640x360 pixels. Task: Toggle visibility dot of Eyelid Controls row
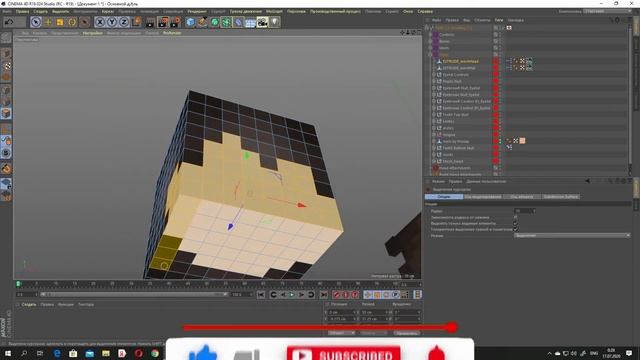[x=496, y=75]
